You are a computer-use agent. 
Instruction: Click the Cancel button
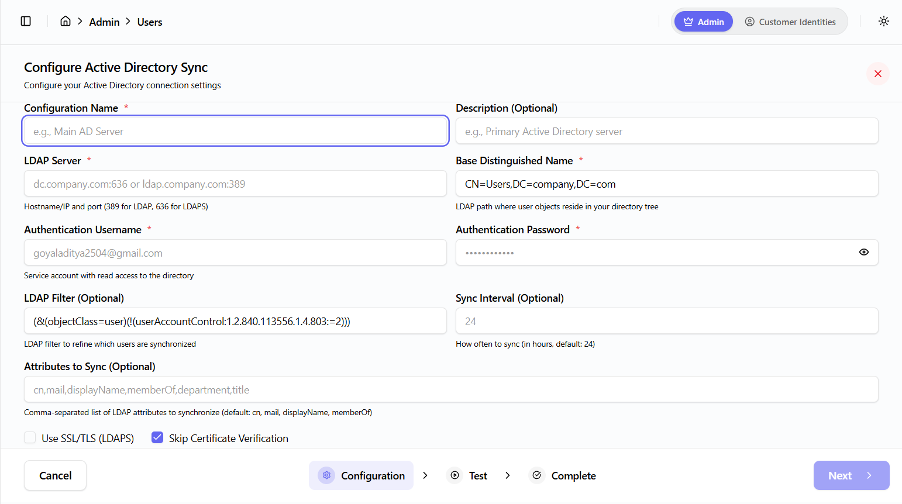coord(55,476)
